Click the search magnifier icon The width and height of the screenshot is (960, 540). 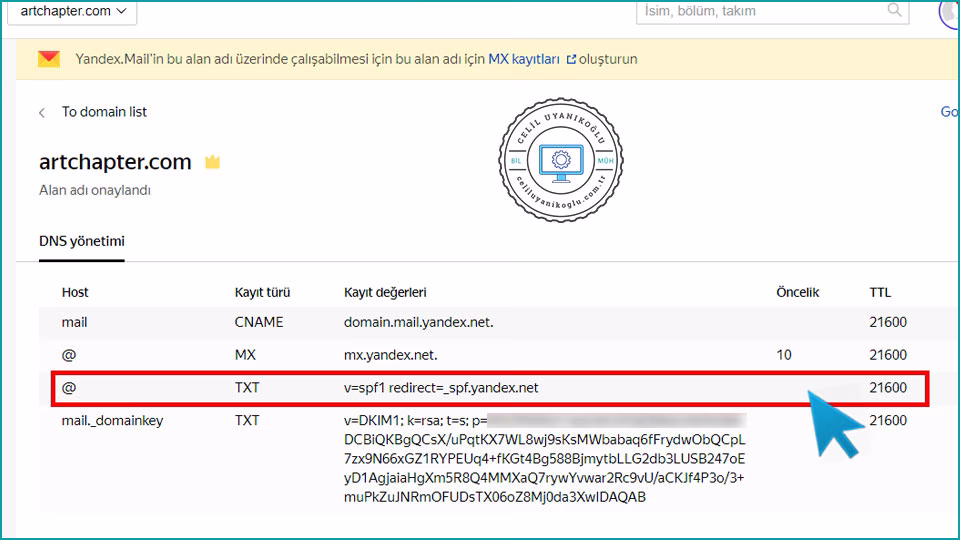(894, 10)
